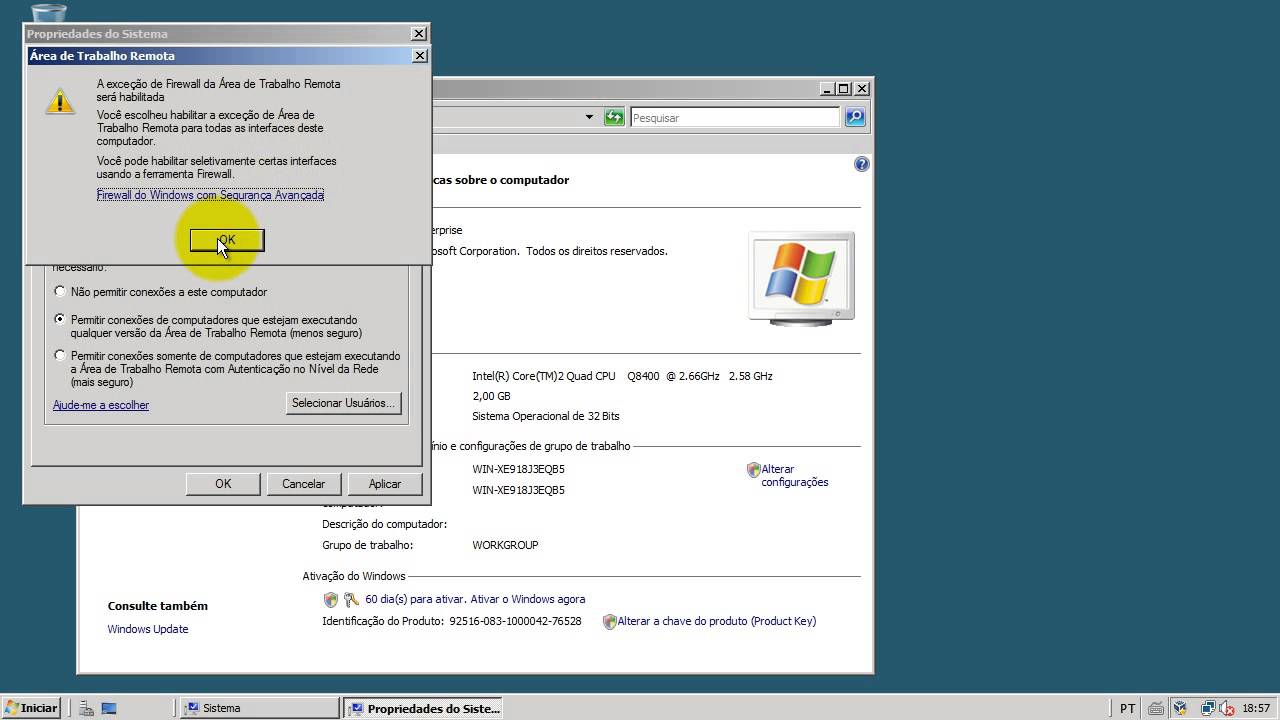Focus the Pesquisar search field
The image size is (1280, 720).
(x=735, y=118)
